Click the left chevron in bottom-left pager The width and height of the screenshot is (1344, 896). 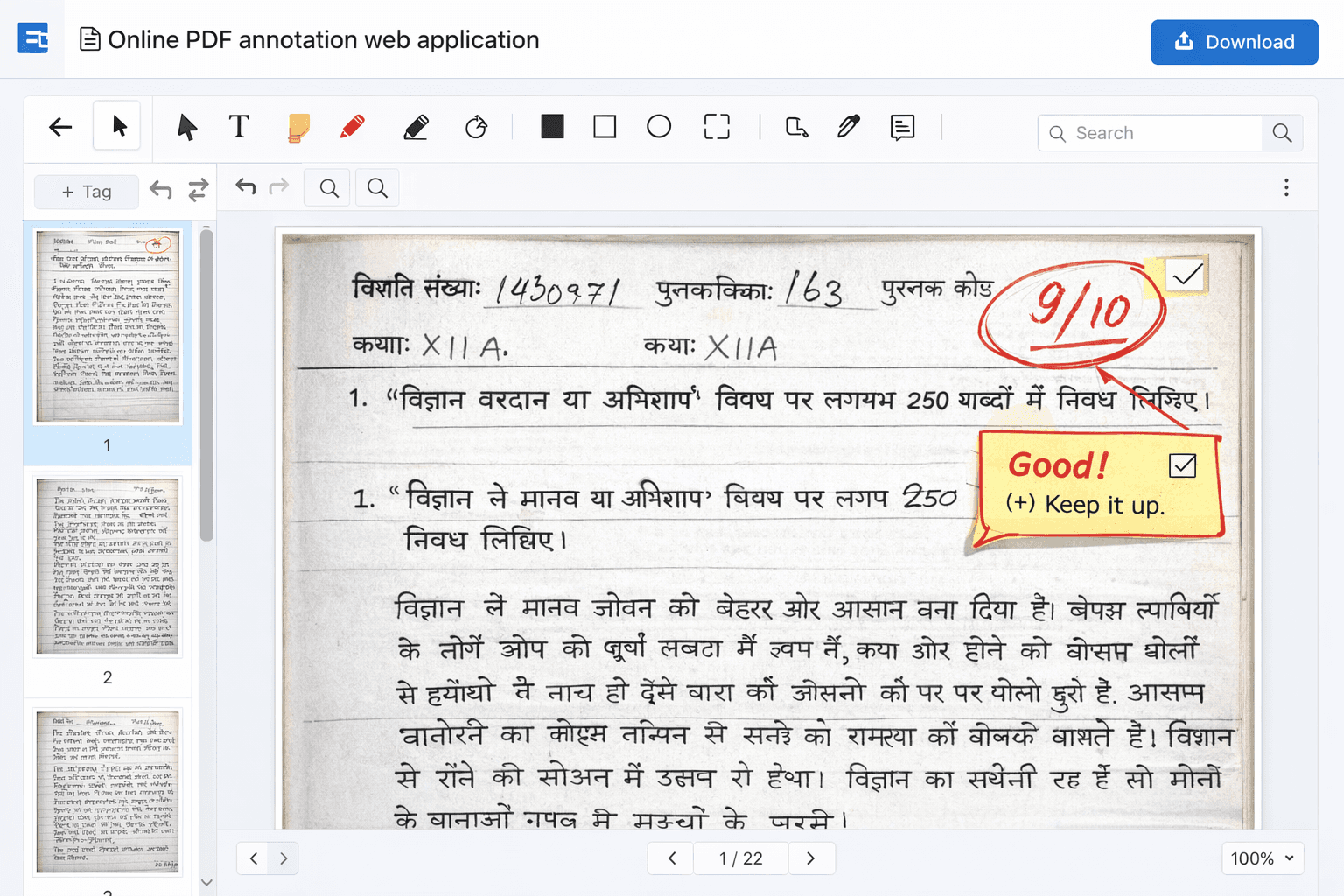pyautogui.click(x=253, y=858)
